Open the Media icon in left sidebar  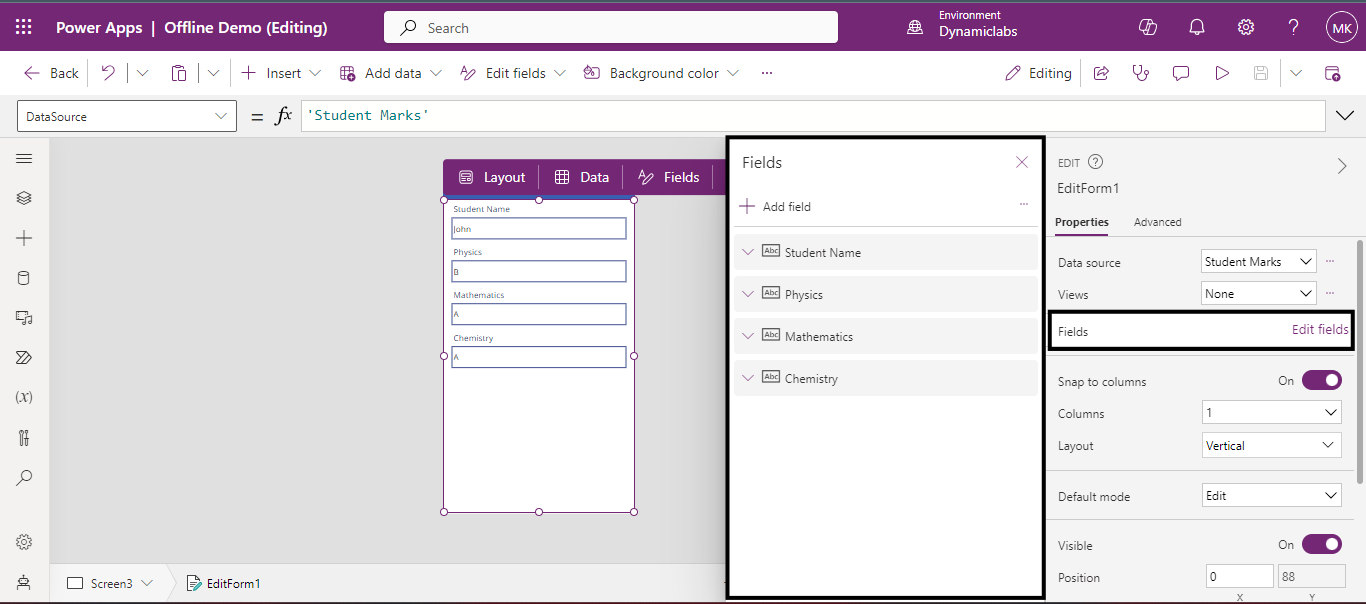pos(24,318)
